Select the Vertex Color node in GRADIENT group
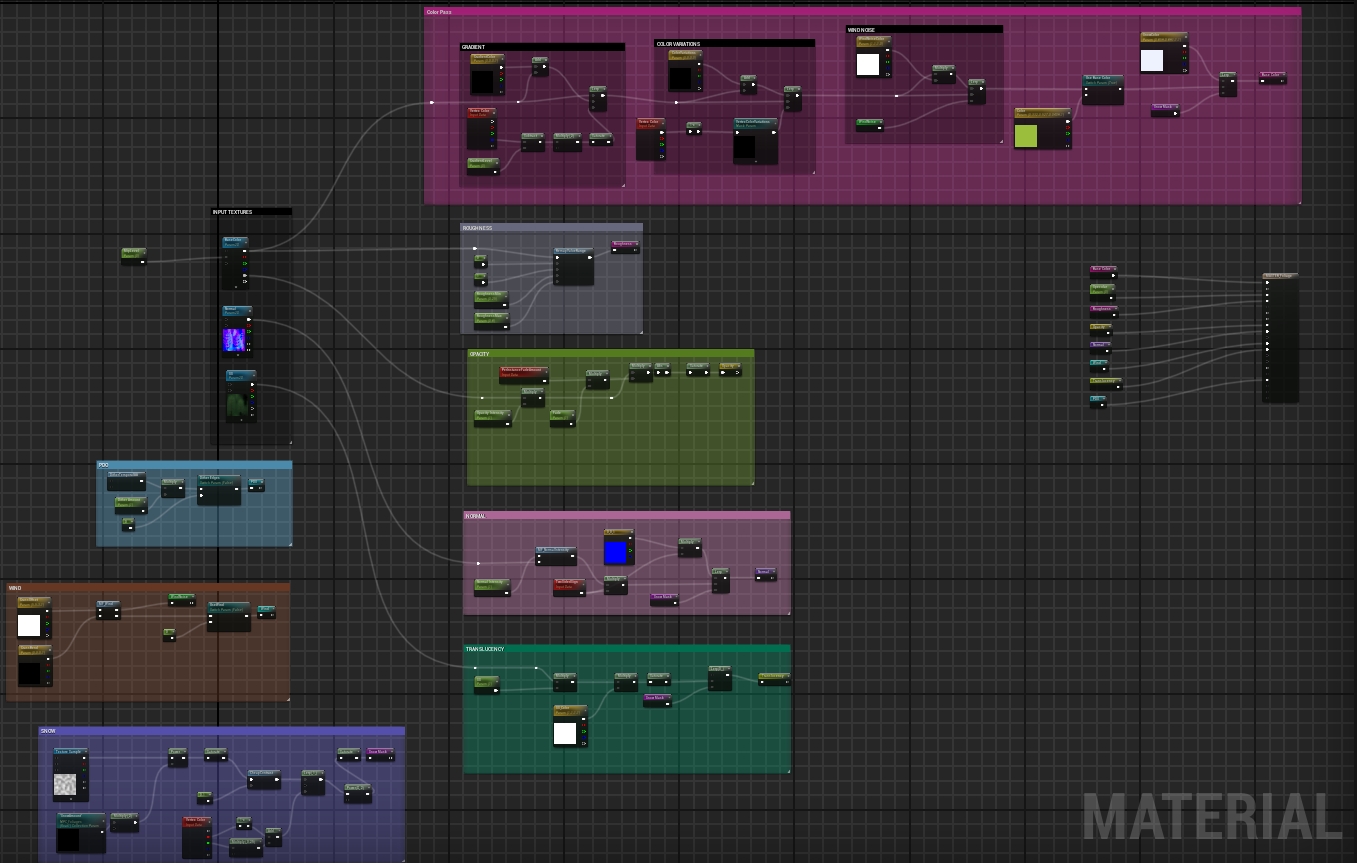Screen dimensions: 1357x863 (x=481, y=128)
